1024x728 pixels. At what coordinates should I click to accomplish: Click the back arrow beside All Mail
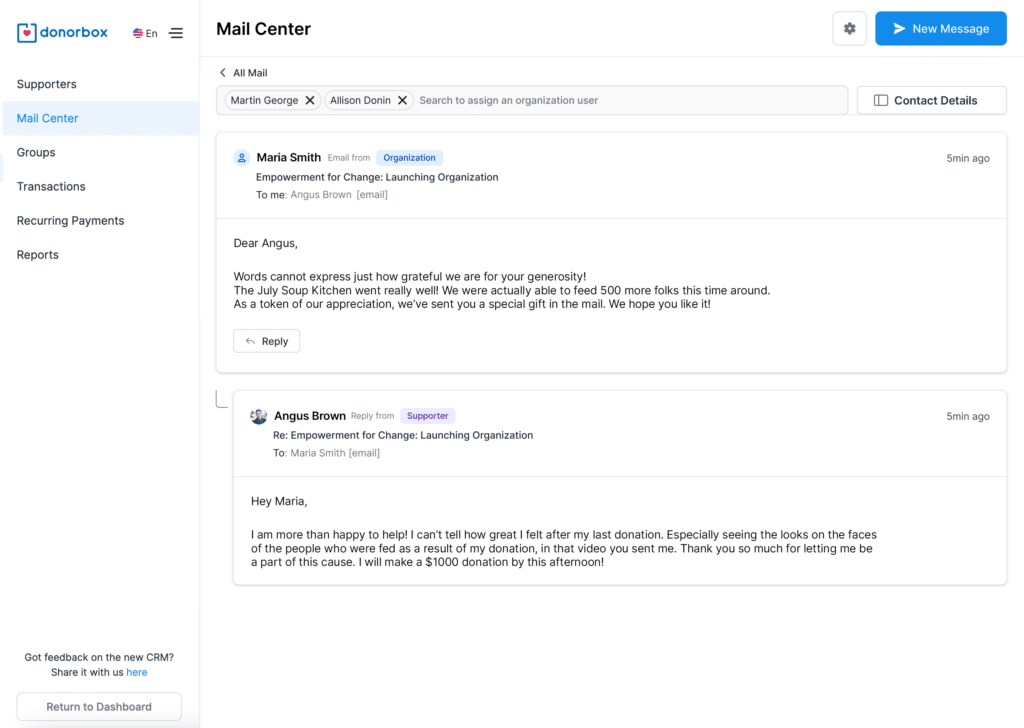point(222,72)
